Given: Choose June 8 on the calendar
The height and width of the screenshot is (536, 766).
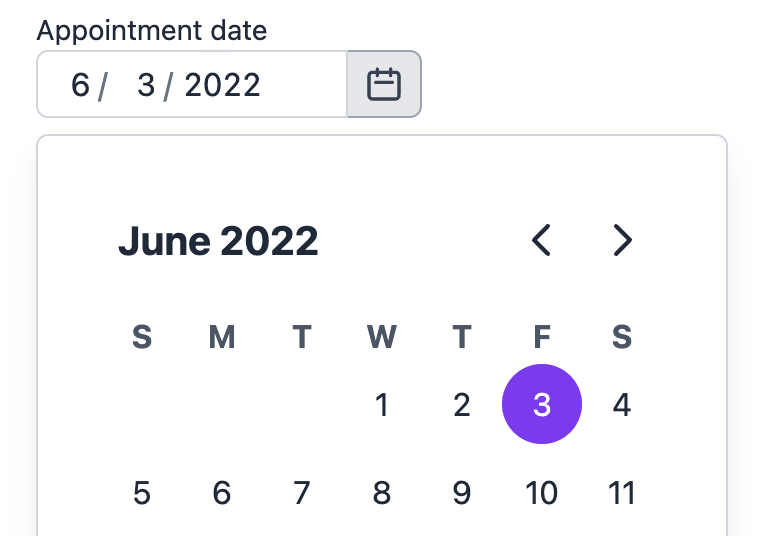Looking at the screenshot, I should click(x=381, y=493).
